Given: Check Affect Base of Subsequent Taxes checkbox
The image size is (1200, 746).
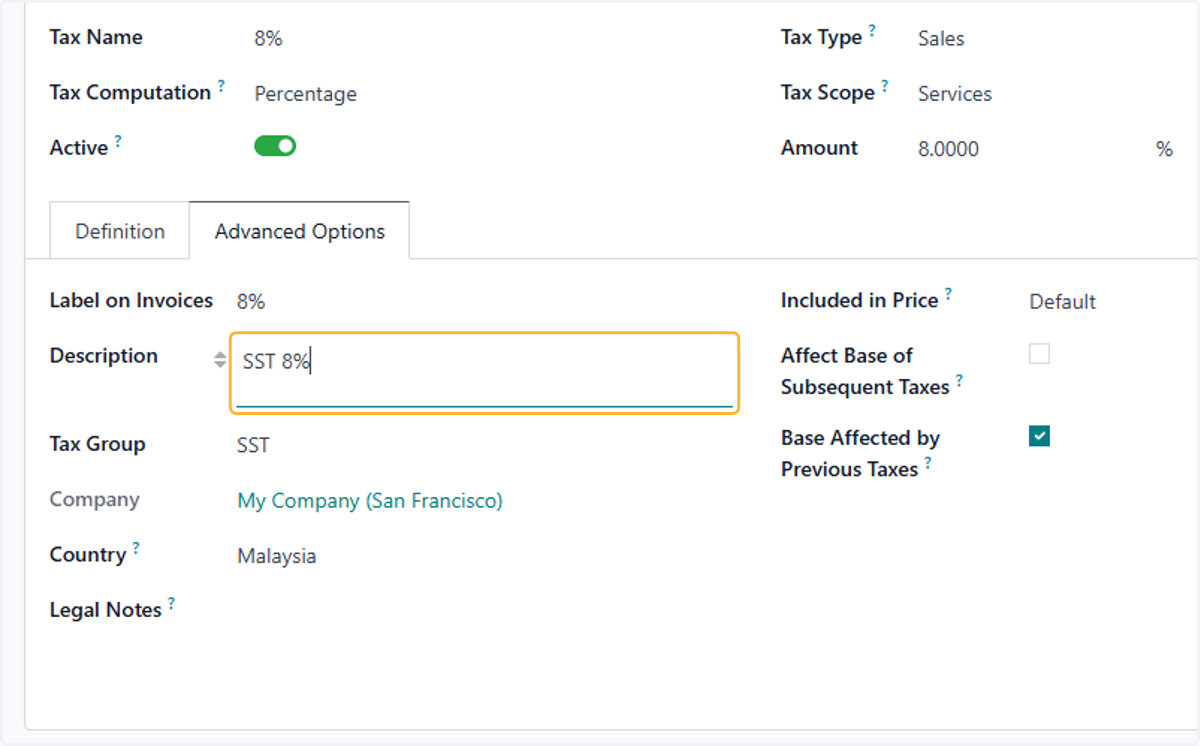Looking at the screenshot, I should (1039, 354).
